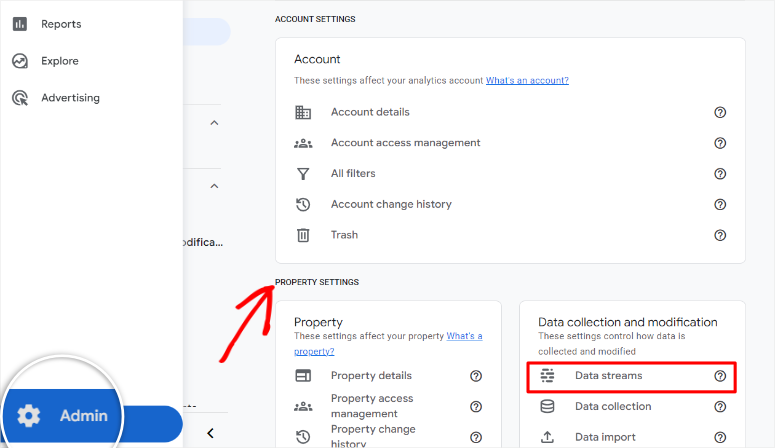Click the Account change history clock icon

[x=303, y=204]
